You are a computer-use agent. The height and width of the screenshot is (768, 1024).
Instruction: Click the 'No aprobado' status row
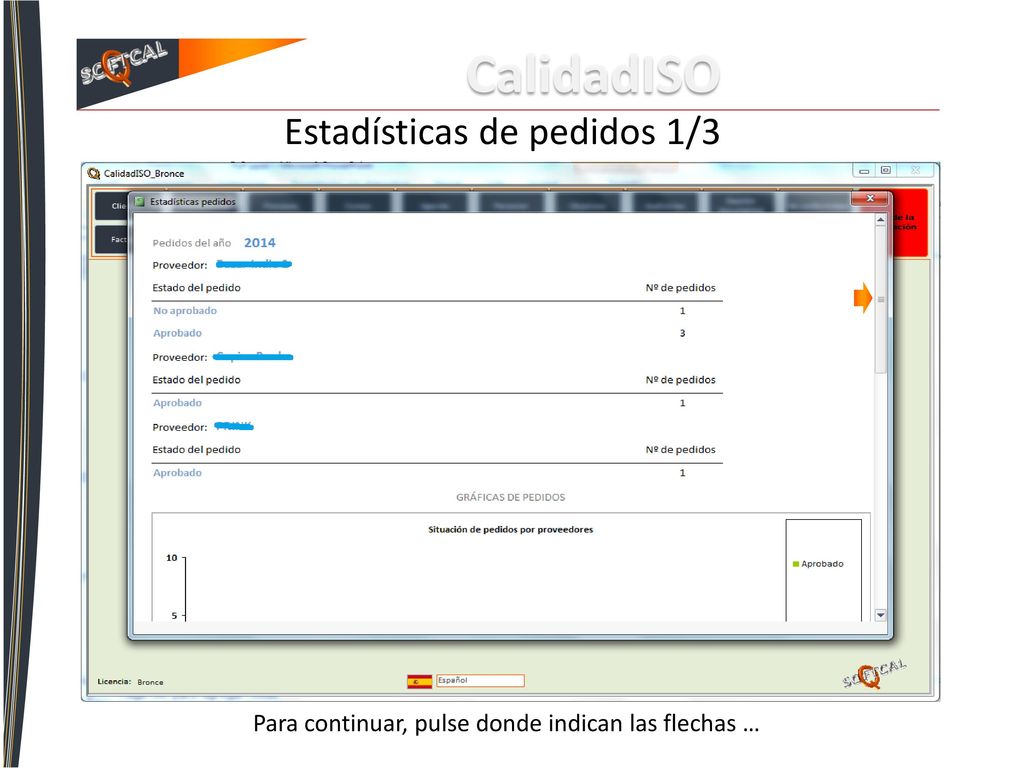(x=437, y=311)
